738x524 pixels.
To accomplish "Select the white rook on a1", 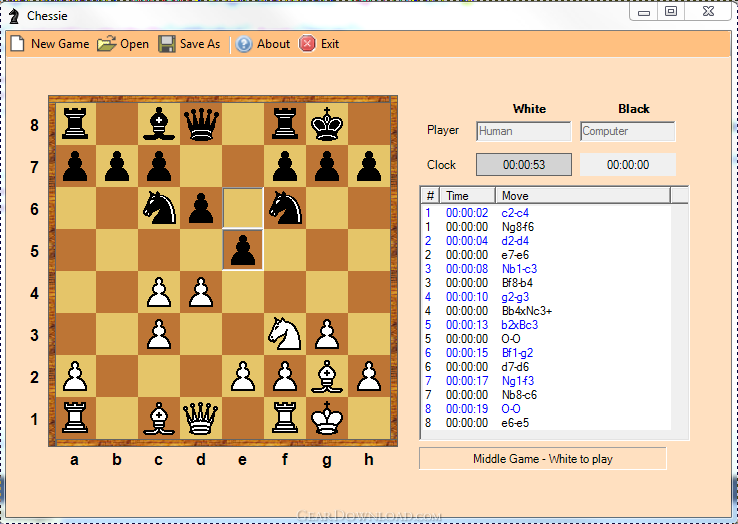I will point(75,418).
